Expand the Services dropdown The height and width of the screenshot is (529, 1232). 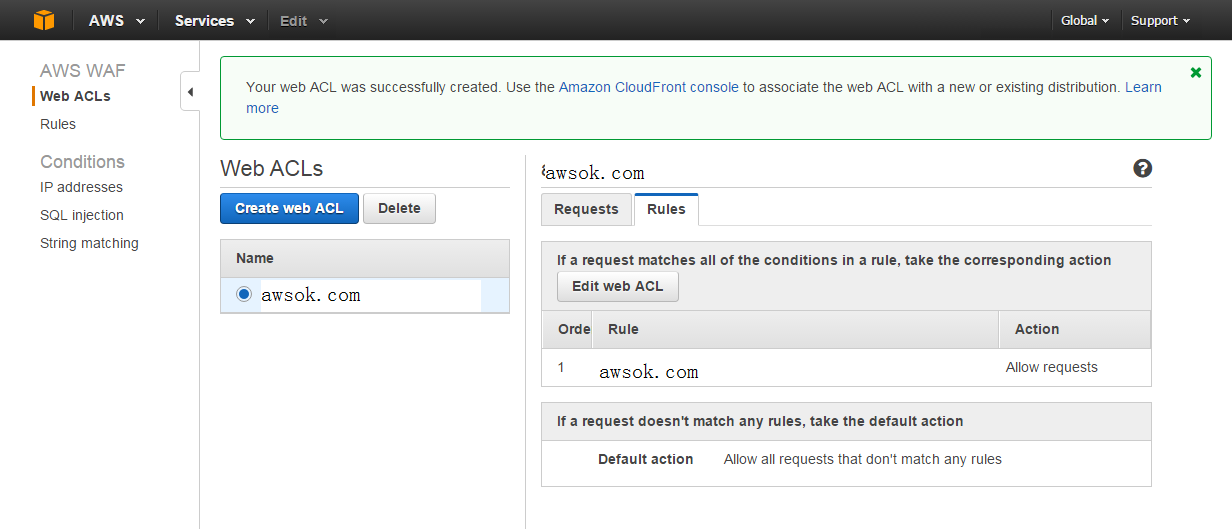214,20
